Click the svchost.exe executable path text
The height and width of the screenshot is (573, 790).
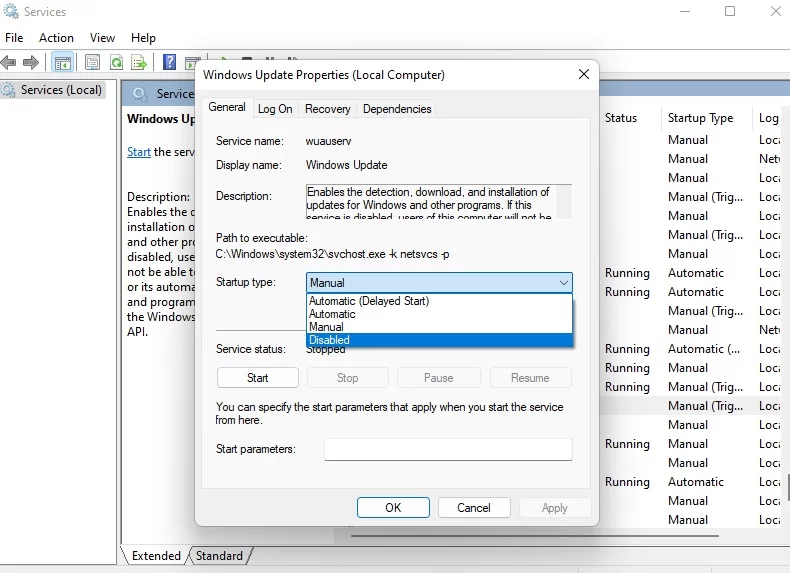[x=333, y=254]
